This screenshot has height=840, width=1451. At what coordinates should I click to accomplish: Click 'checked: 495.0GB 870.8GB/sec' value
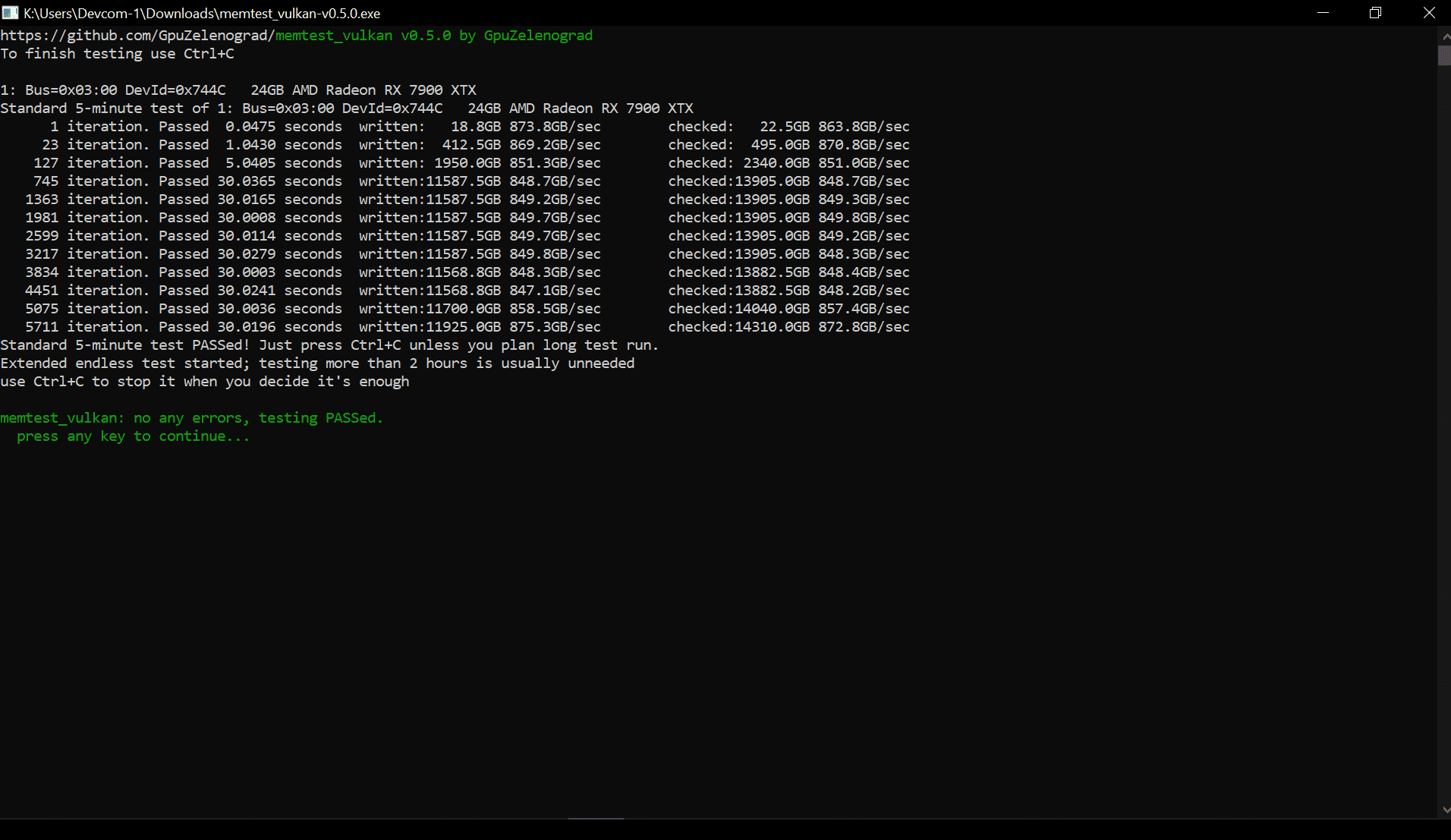788,145
